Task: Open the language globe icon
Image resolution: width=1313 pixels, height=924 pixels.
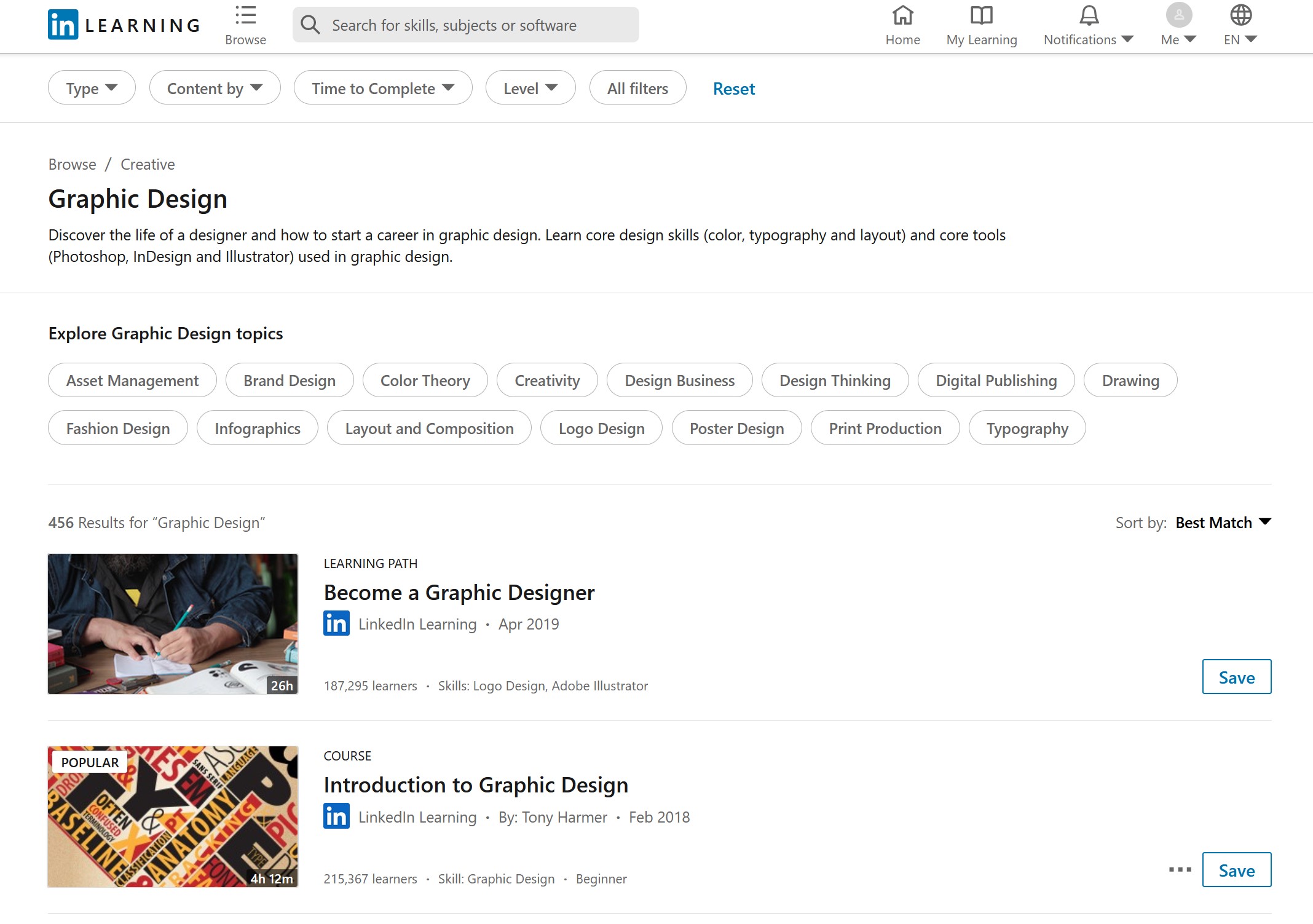Action: (x=1240, y=15)
